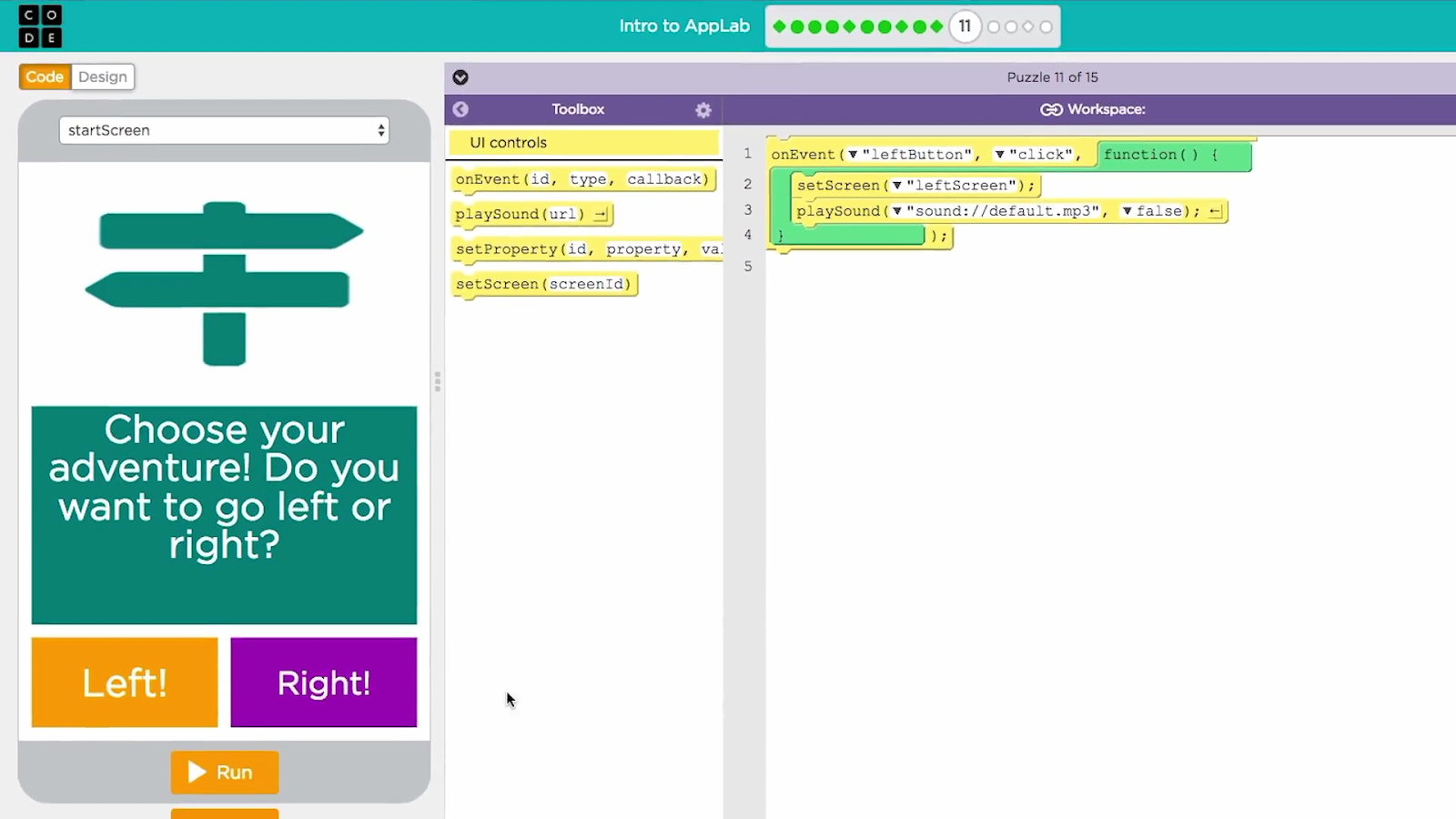Screen dimensions: 1456x819
Task: Click the Code.org logo
Action: [40, 26]
